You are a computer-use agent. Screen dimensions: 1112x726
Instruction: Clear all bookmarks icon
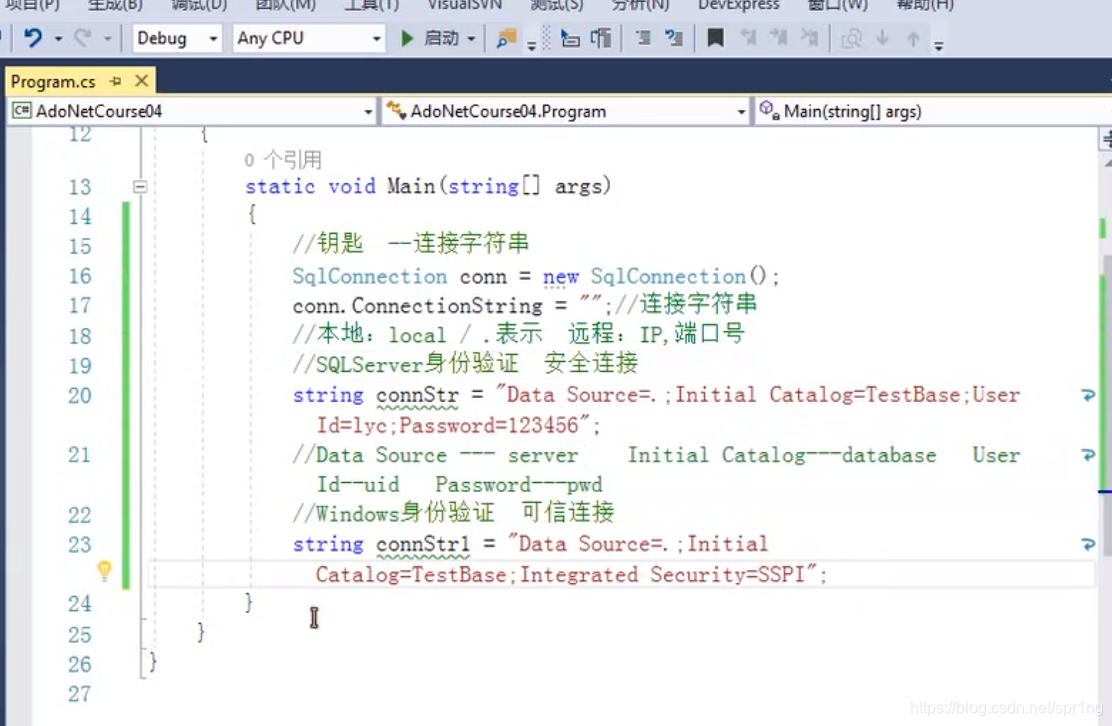pyautogui.click(x=809, y=38)
